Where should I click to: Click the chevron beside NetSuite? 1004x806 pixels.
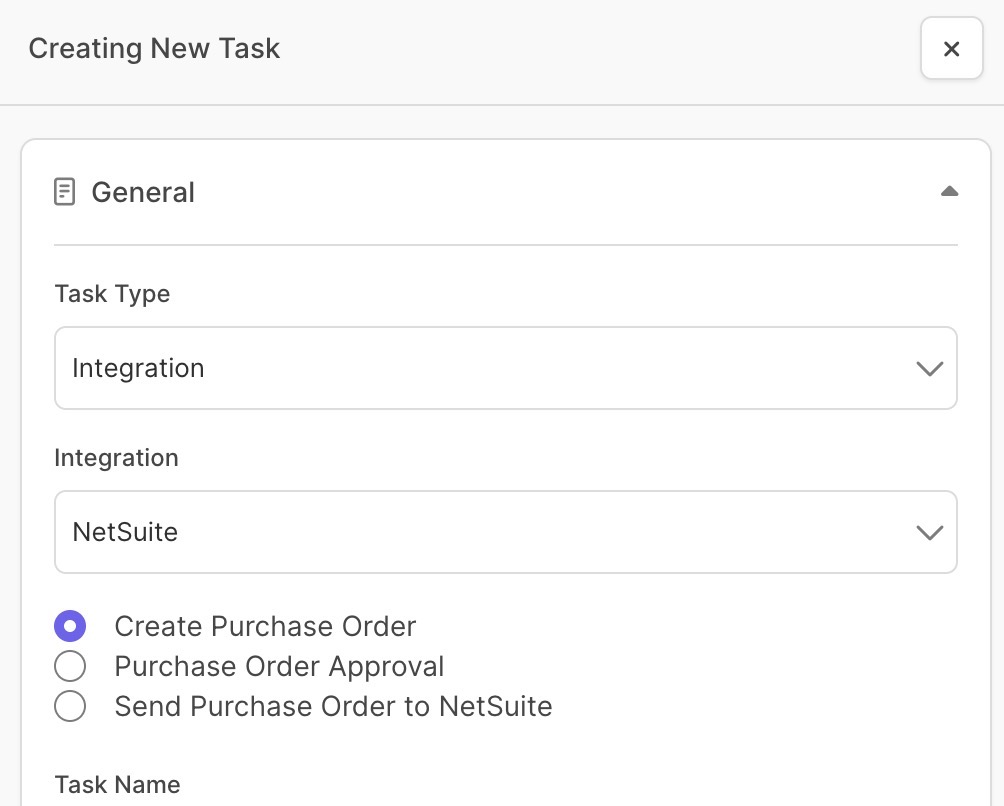(x=929, y=533)
